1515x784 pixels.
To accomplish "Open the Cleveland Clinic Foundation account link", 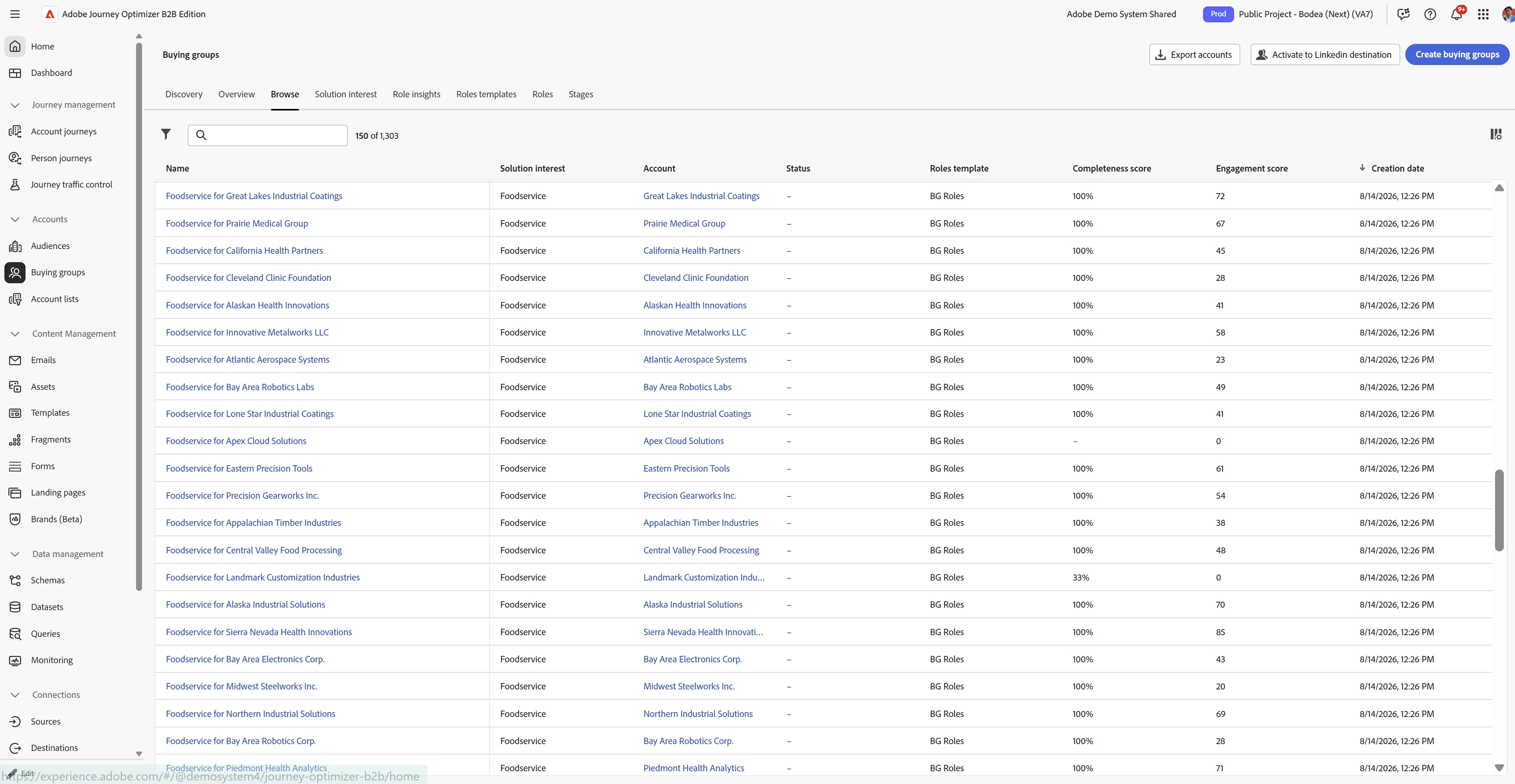I will click(x=696, y=278).
